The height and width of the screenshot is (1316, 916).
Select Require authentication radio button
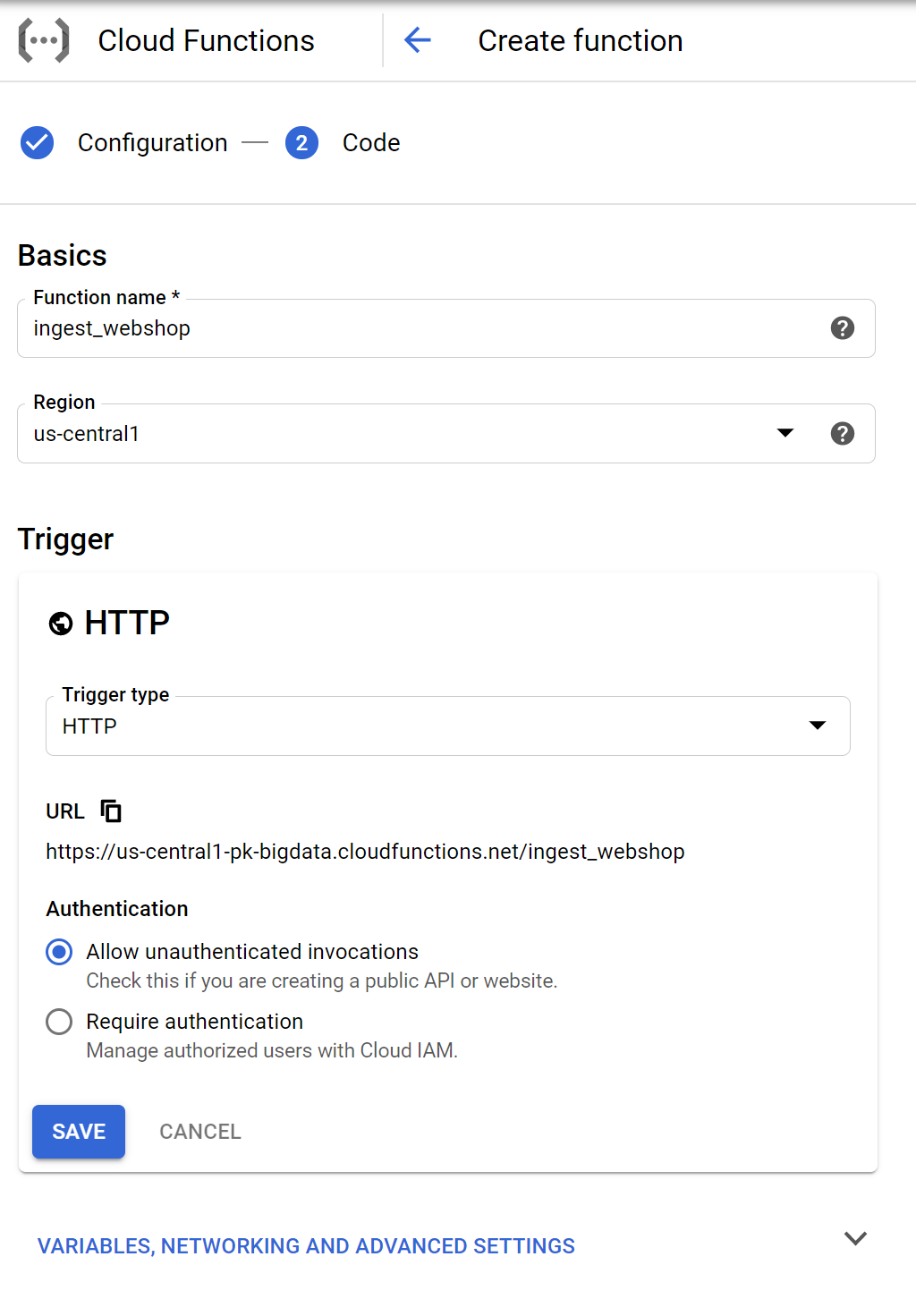59,1022
